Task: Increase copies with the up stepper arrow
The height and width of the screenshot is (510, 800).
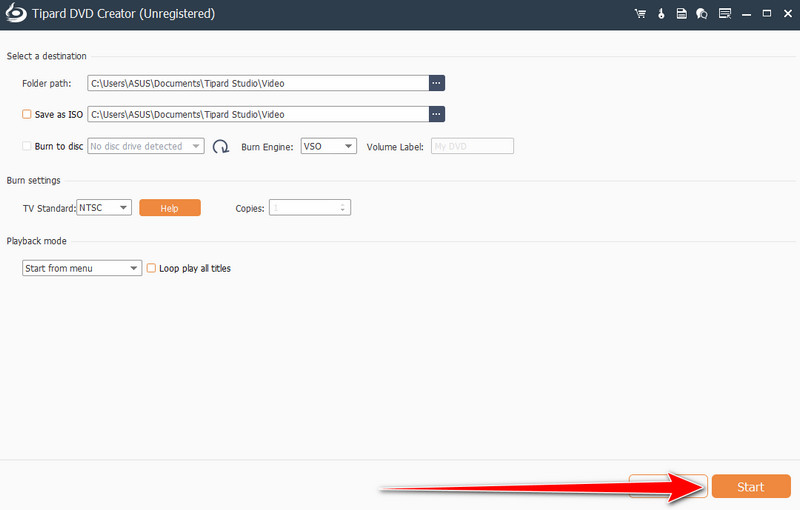Action: coord(343,205)
